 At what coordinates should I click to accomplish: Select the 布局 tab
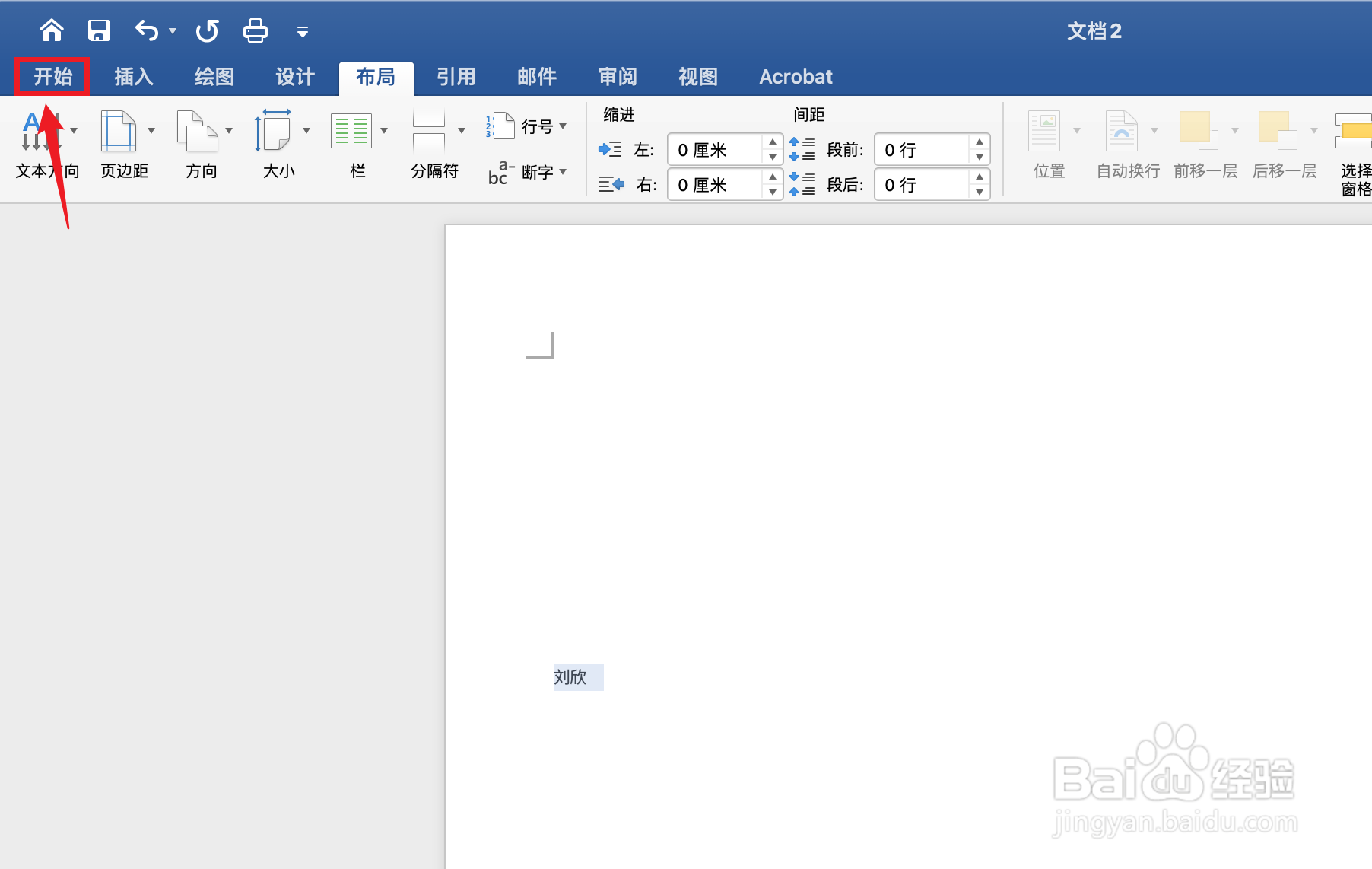tap(376, 77)
